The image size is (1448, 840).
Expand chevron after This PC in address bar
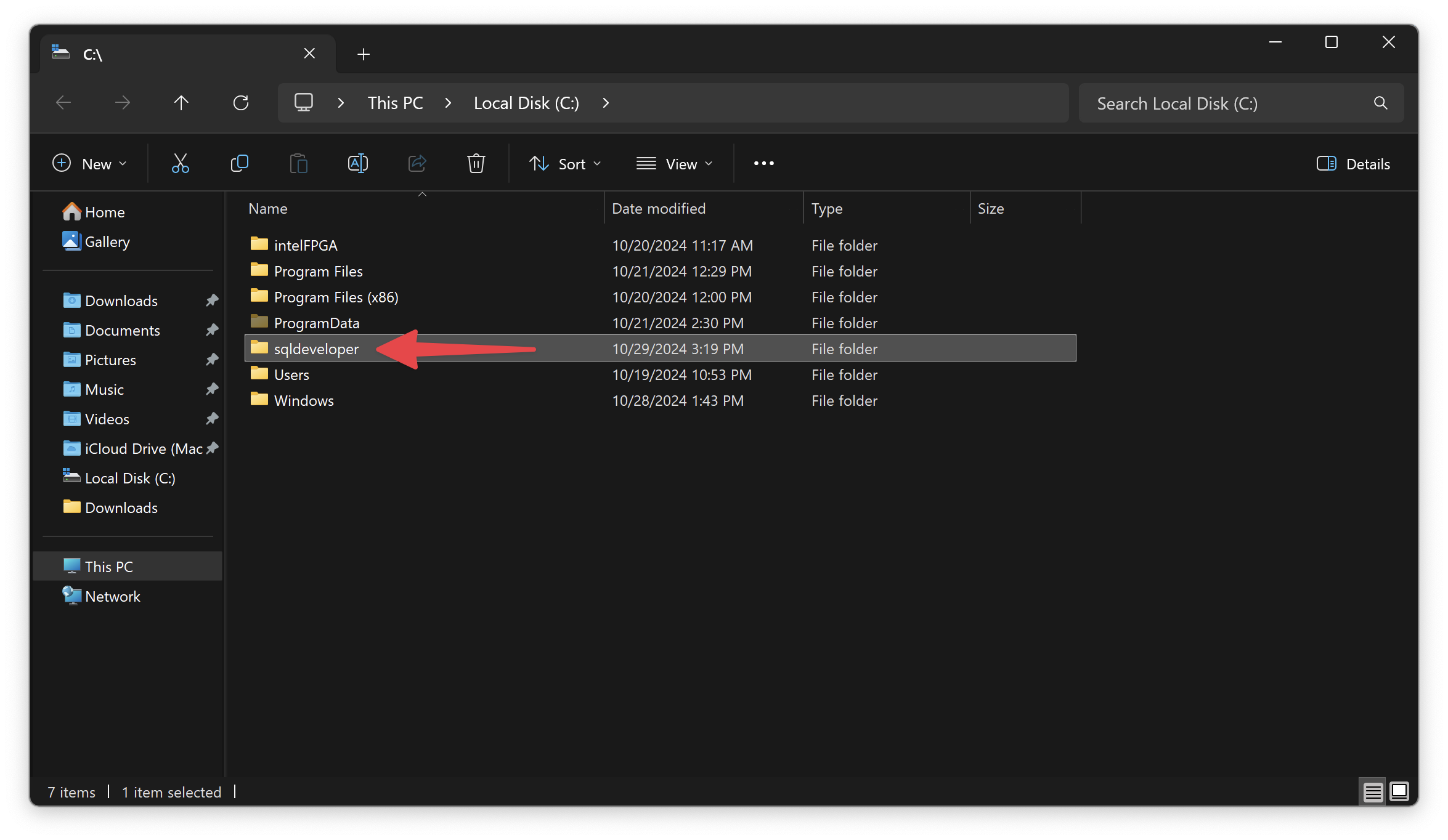point(448,103)
